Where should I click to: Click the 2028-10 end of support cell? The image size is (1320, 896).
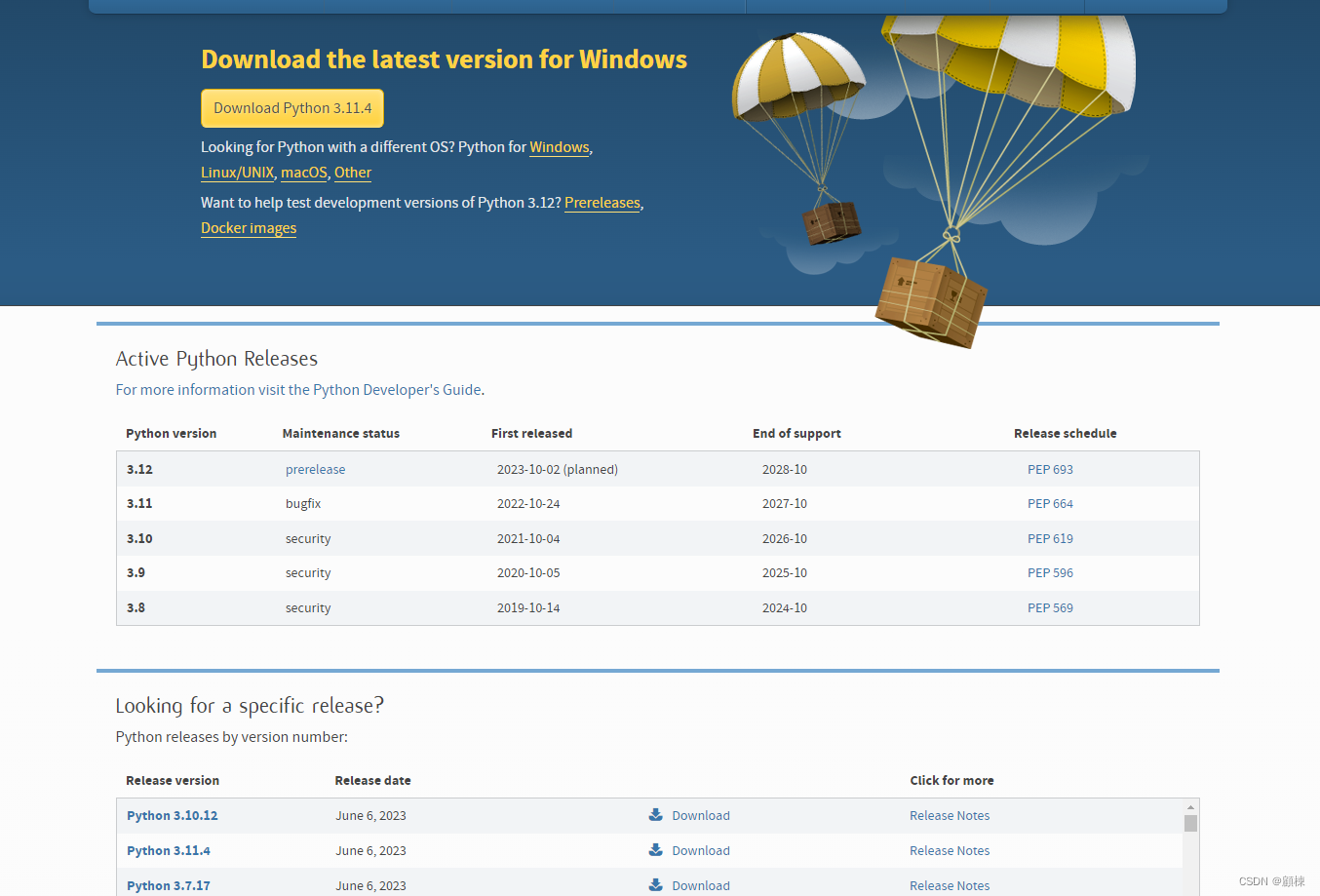785,469
